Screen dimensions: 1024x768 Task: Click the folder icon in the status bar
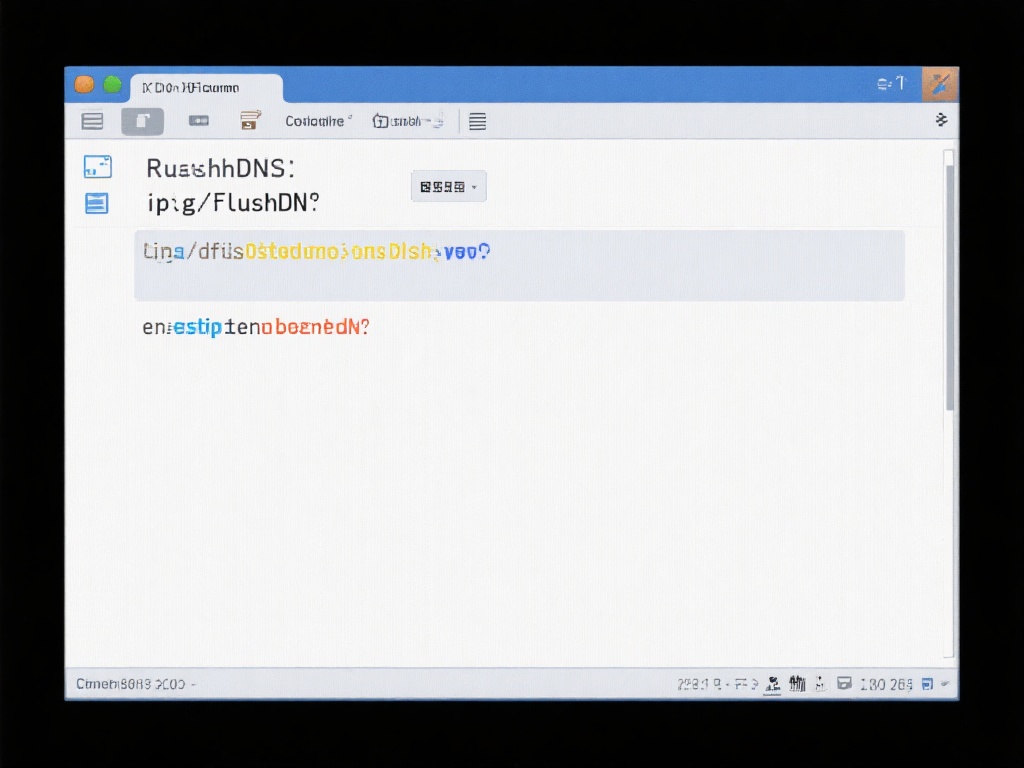coord(843,683)
